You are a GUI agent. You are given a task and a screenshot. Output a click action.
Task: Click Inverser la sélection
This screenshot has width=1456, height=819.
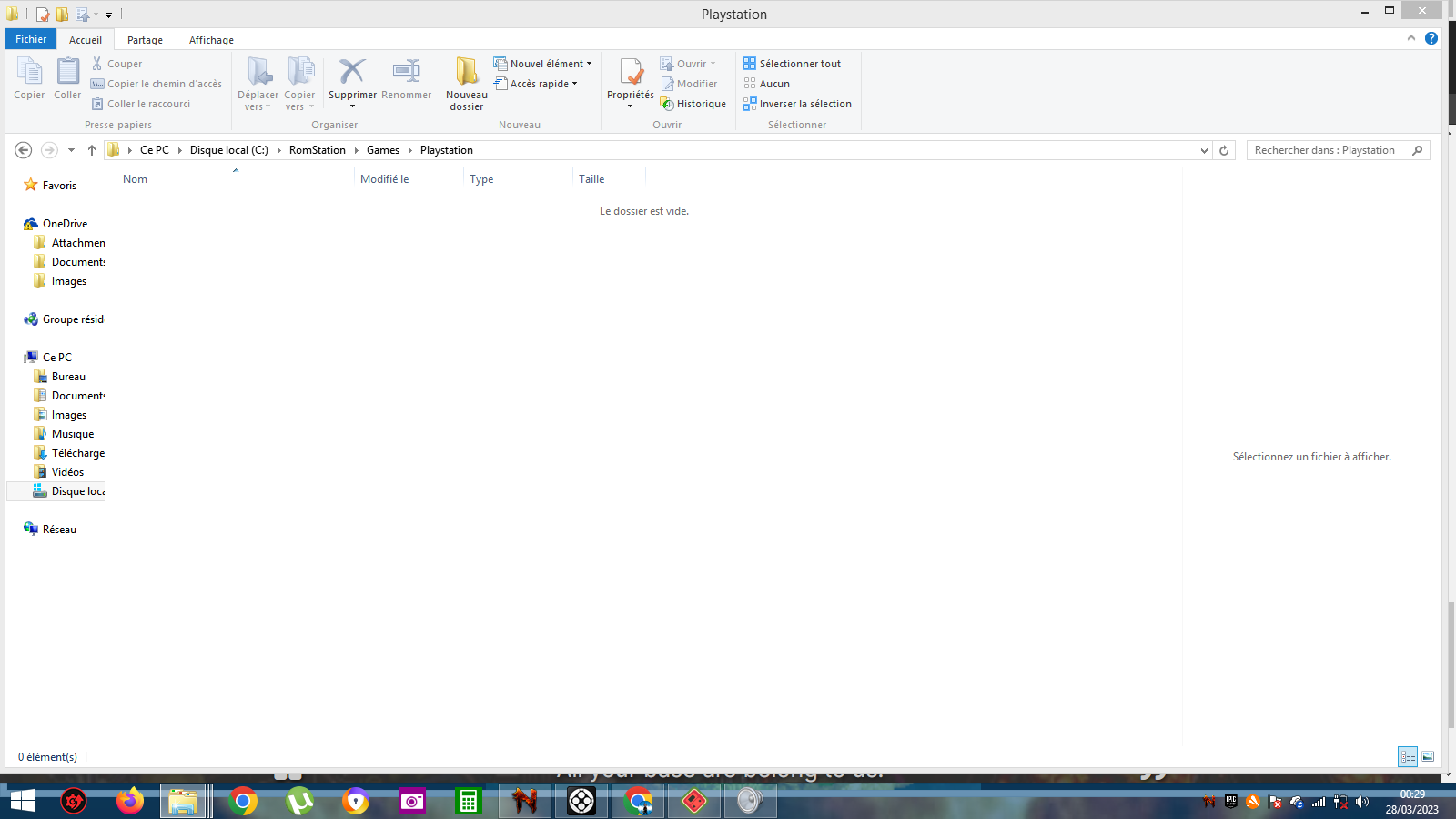797,104
